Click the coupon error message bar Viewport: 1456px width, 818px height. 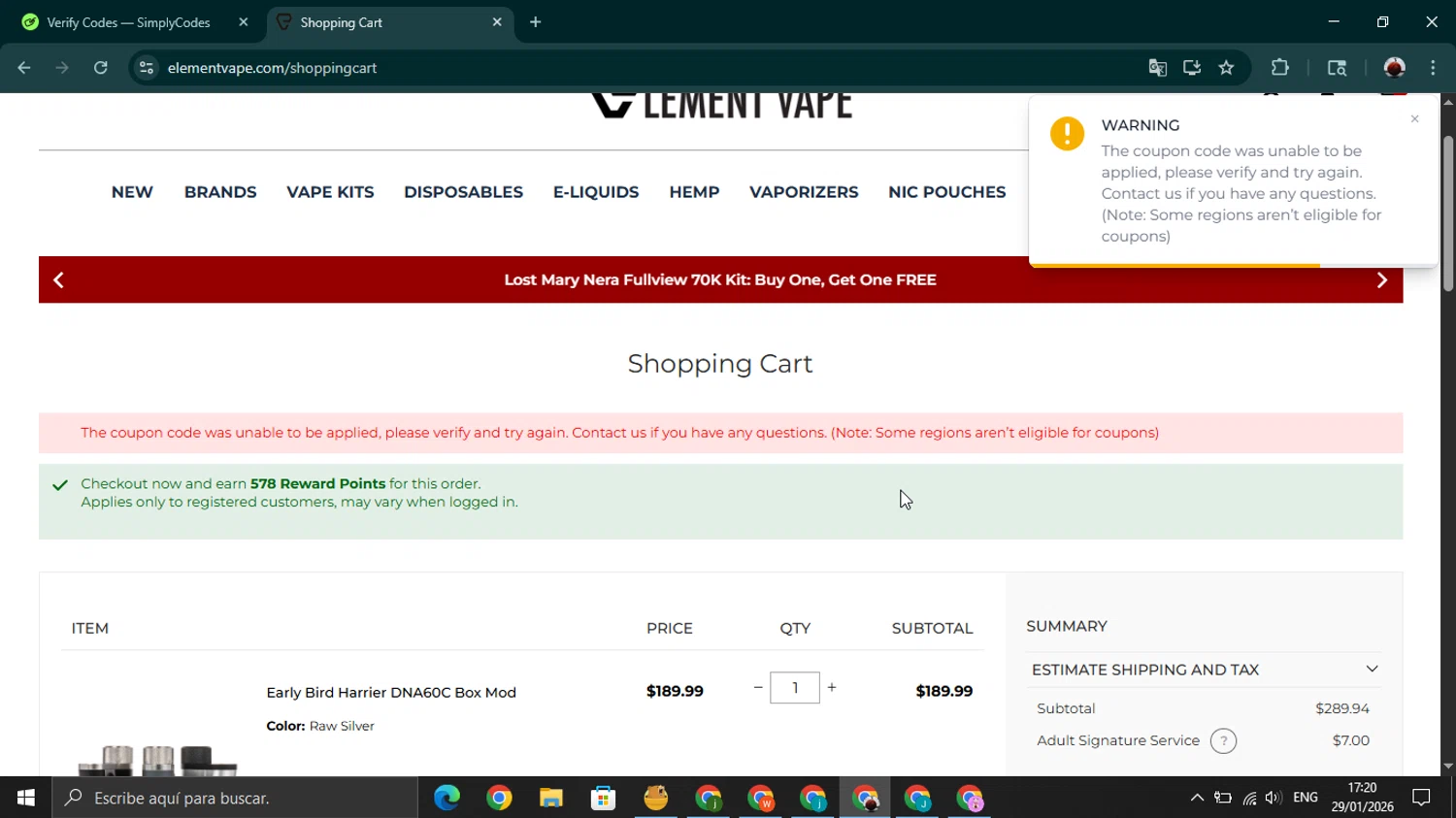point(720,433)
